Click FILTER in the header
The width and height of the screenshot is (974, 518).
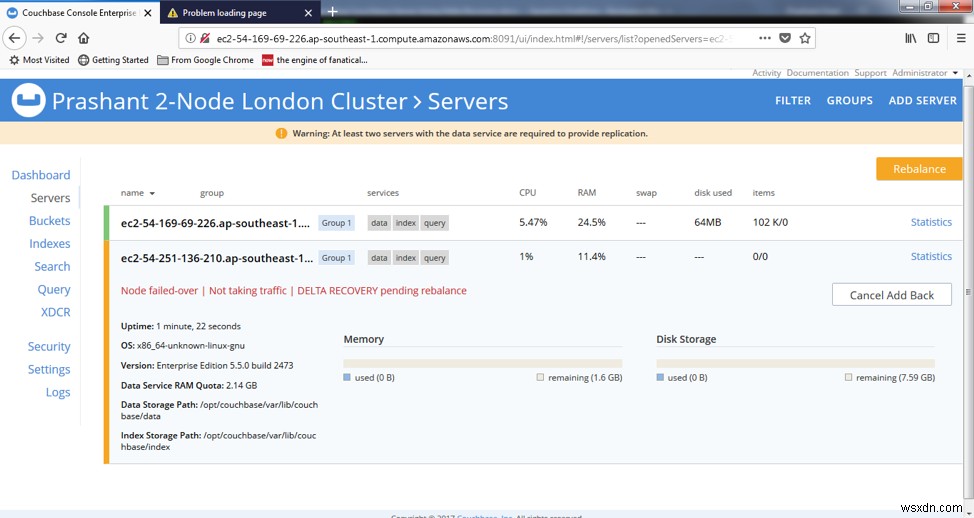click(793, 101)
